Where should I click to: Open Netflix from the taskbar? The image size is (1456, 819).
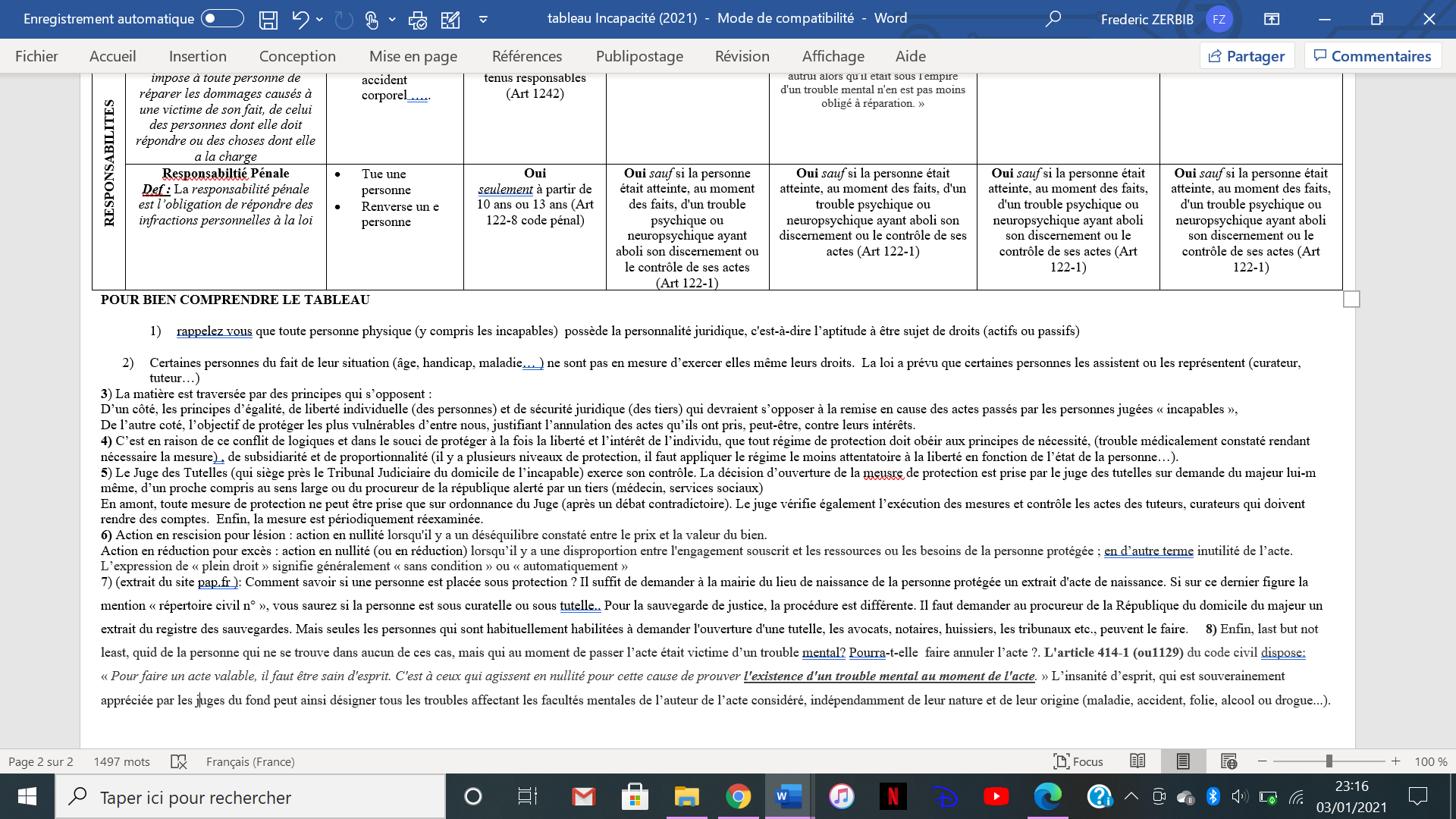893,796
